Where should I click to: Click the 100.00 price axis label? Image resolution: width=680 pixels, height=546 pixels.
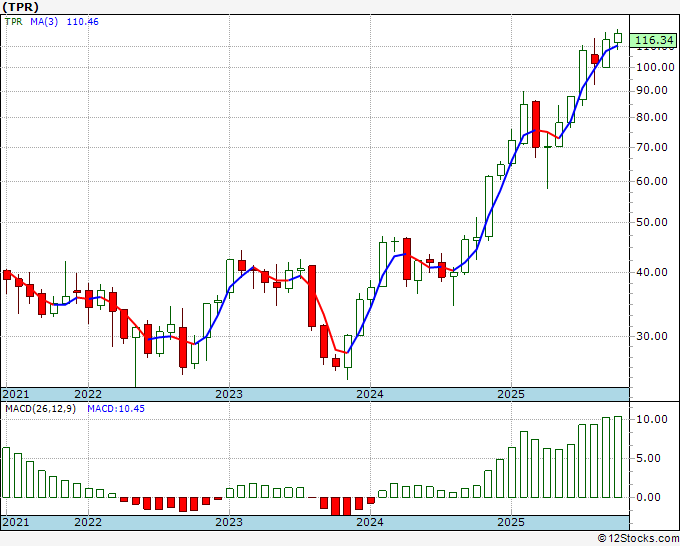pyautogui.click(x=655, y=67)
